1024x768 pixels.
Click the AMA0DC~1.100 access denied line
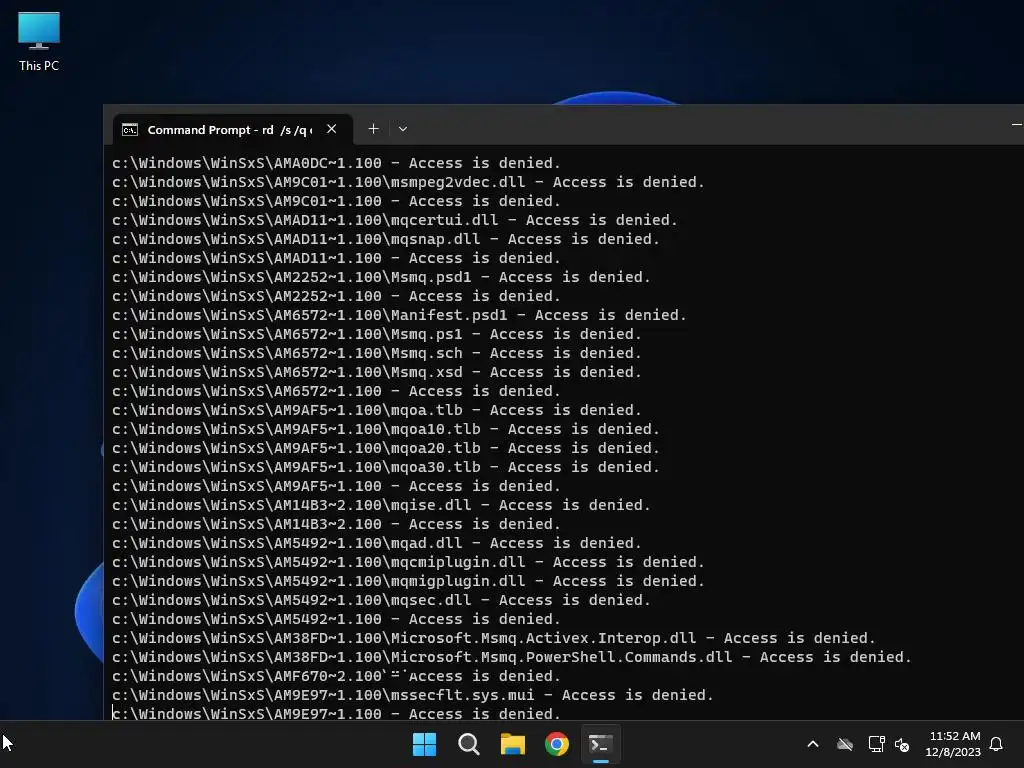336,163
